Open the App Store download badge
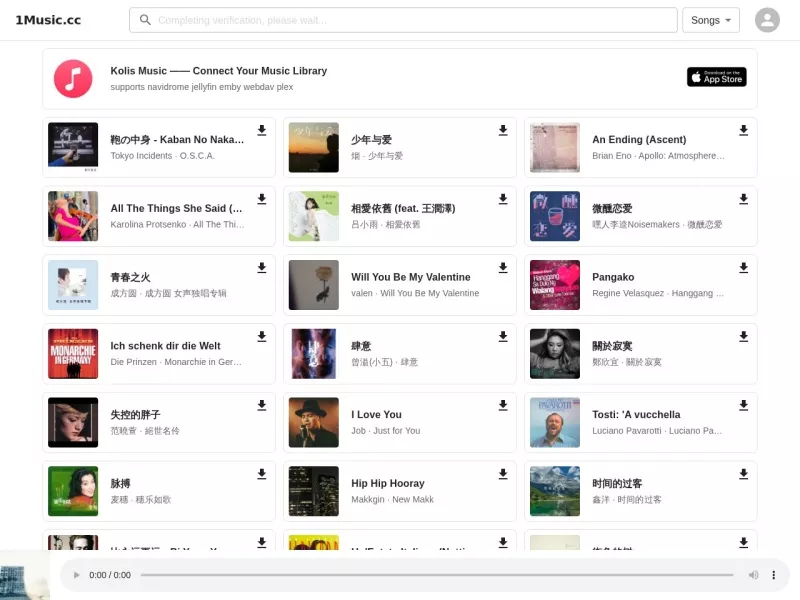The height and width of the screenshot is (600, 800). tap(716, 77)
